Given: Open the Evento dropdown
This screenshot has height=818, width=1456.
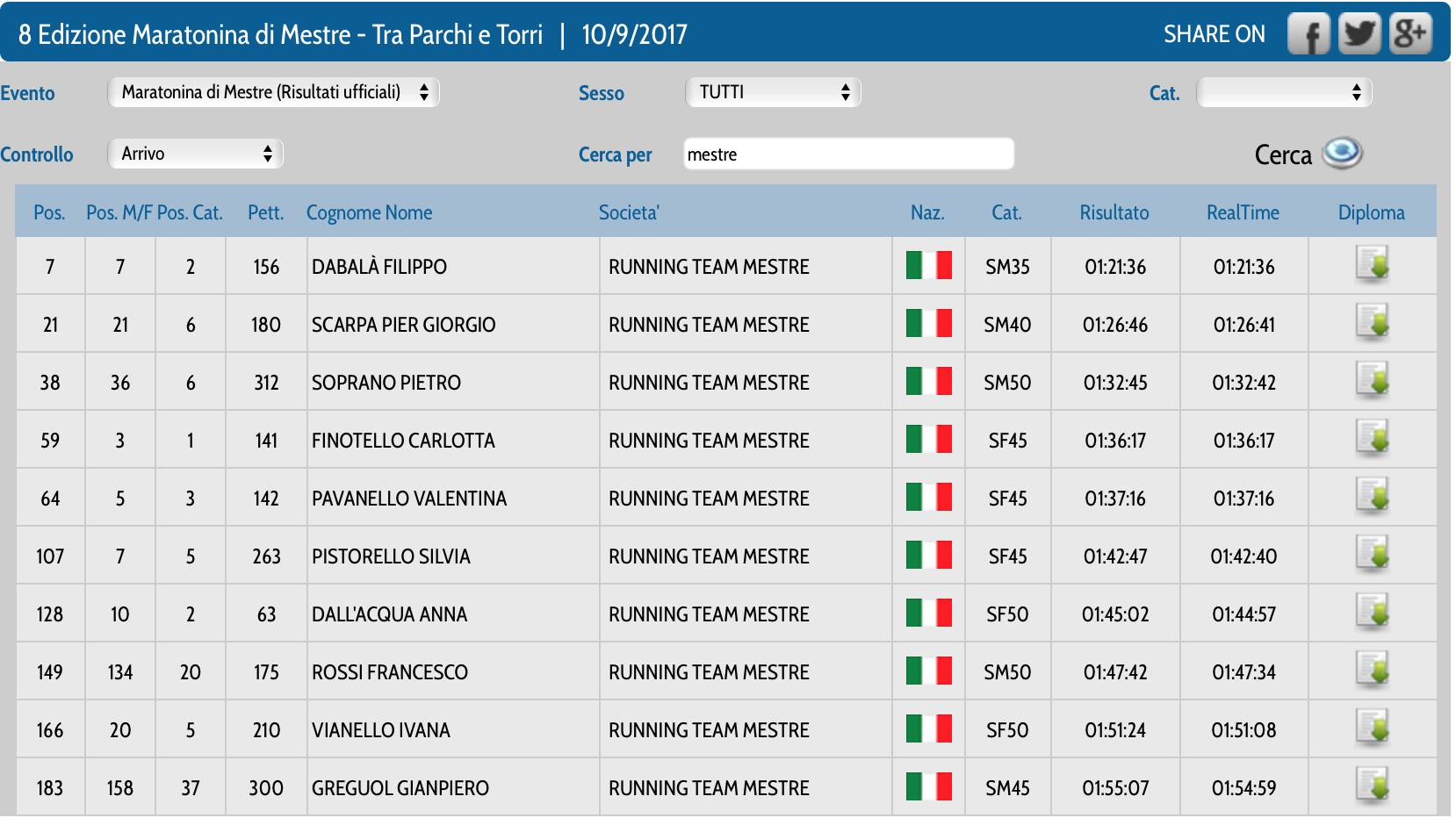Looking at the screenshot, I should 273,92.
